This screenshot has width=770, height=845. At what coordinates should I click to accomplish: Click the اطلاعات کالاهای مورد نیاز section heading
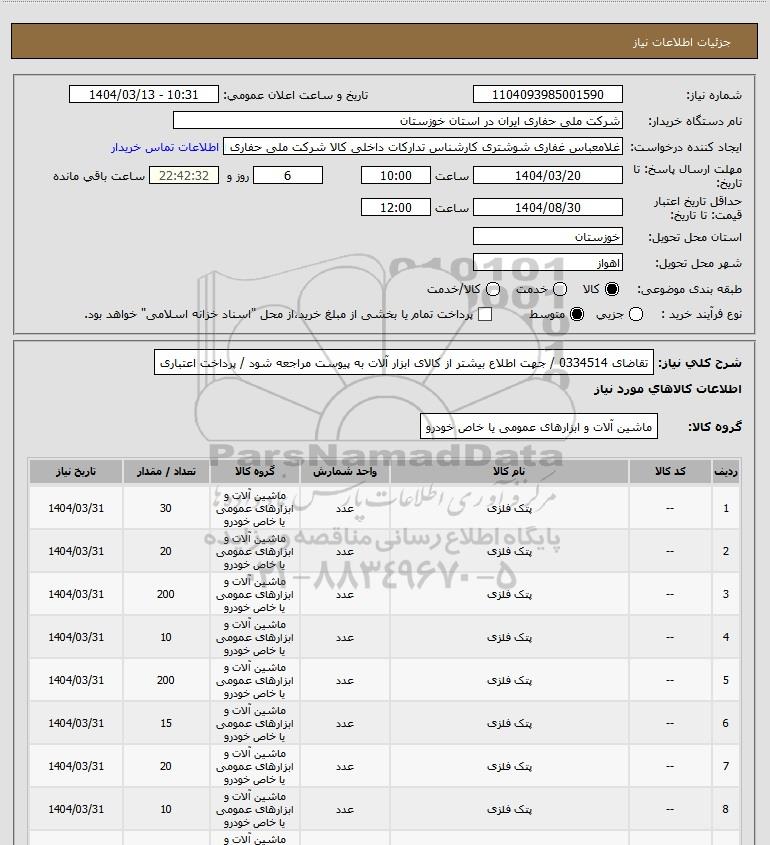tap(668, 389)
